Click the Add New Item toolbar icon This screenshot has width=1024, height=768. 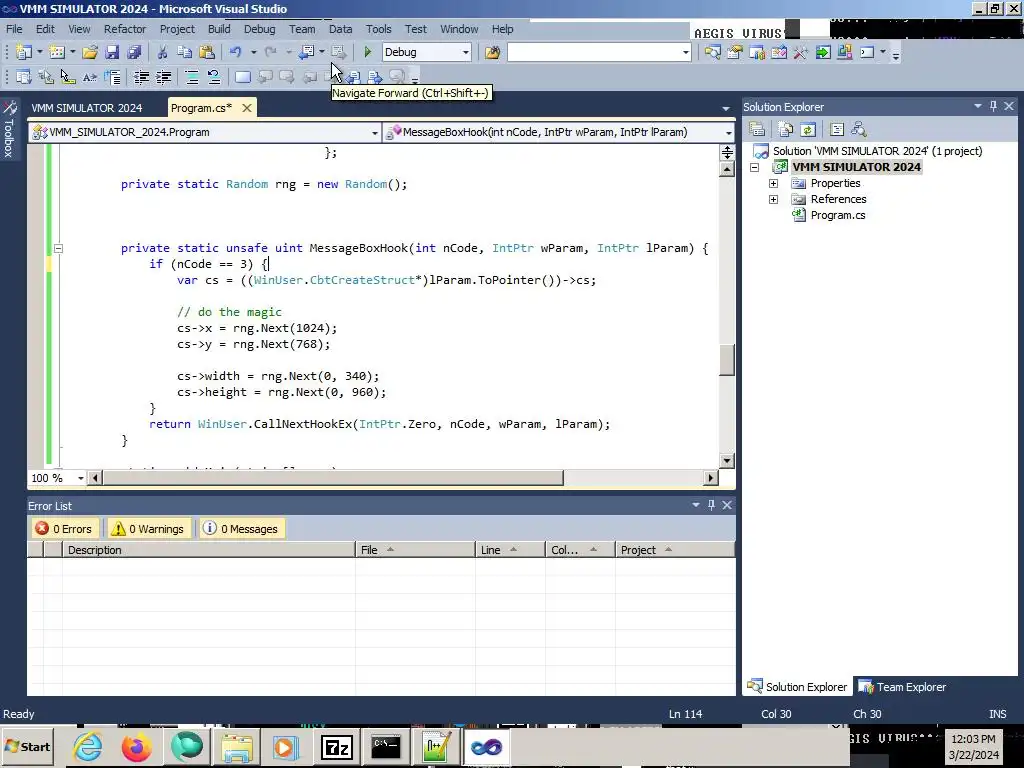tap(57, 52)
